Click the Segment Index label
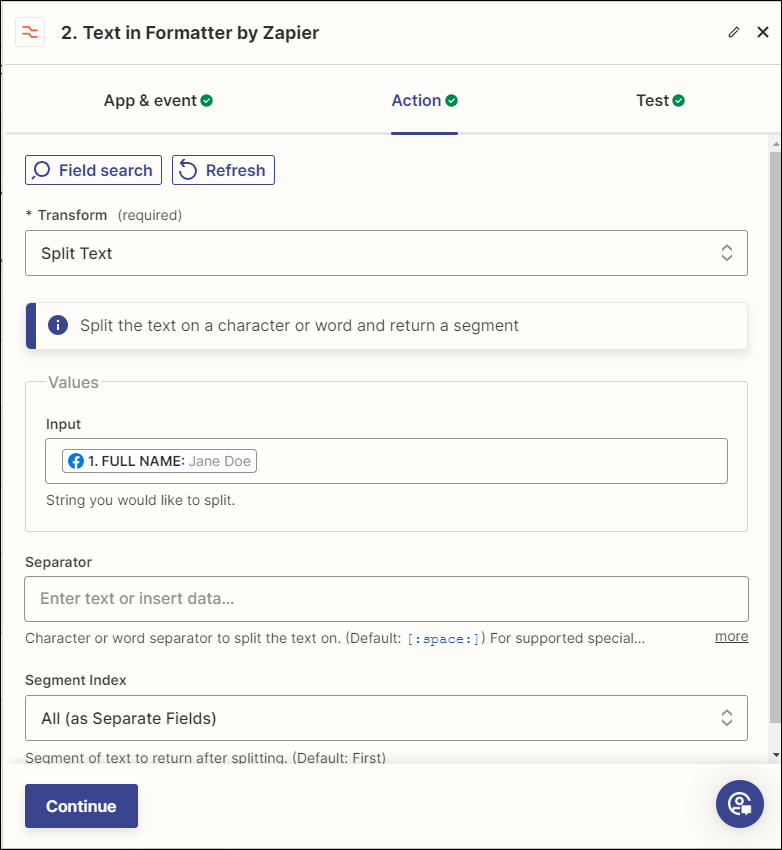 pos(76,680)
